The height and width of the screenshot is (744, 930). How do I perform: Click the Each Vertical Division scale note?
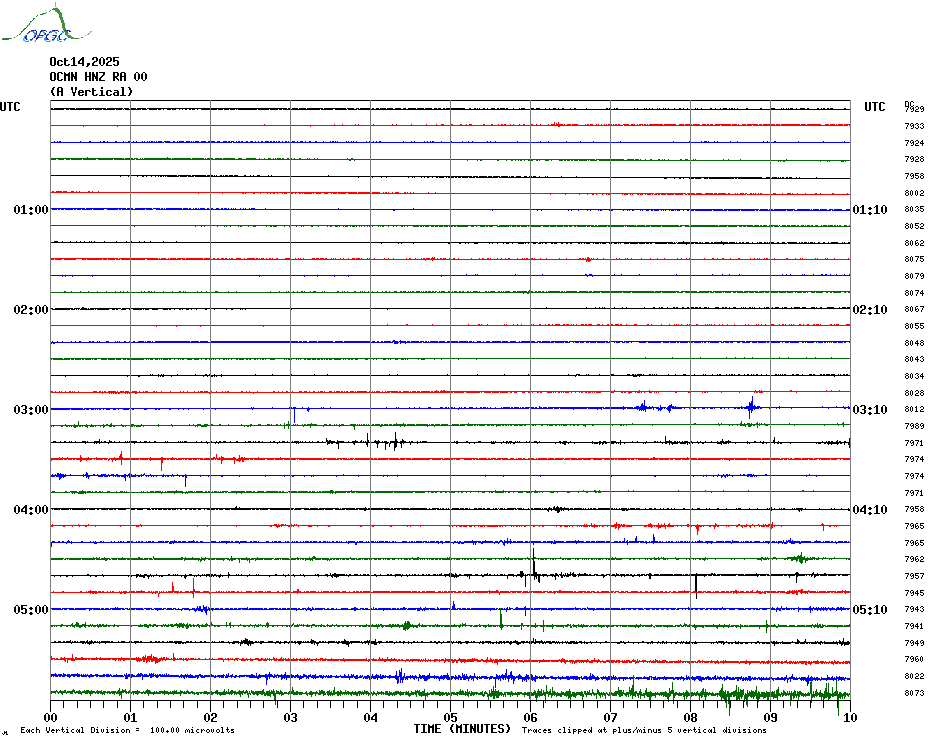click(x=127, y=730)
